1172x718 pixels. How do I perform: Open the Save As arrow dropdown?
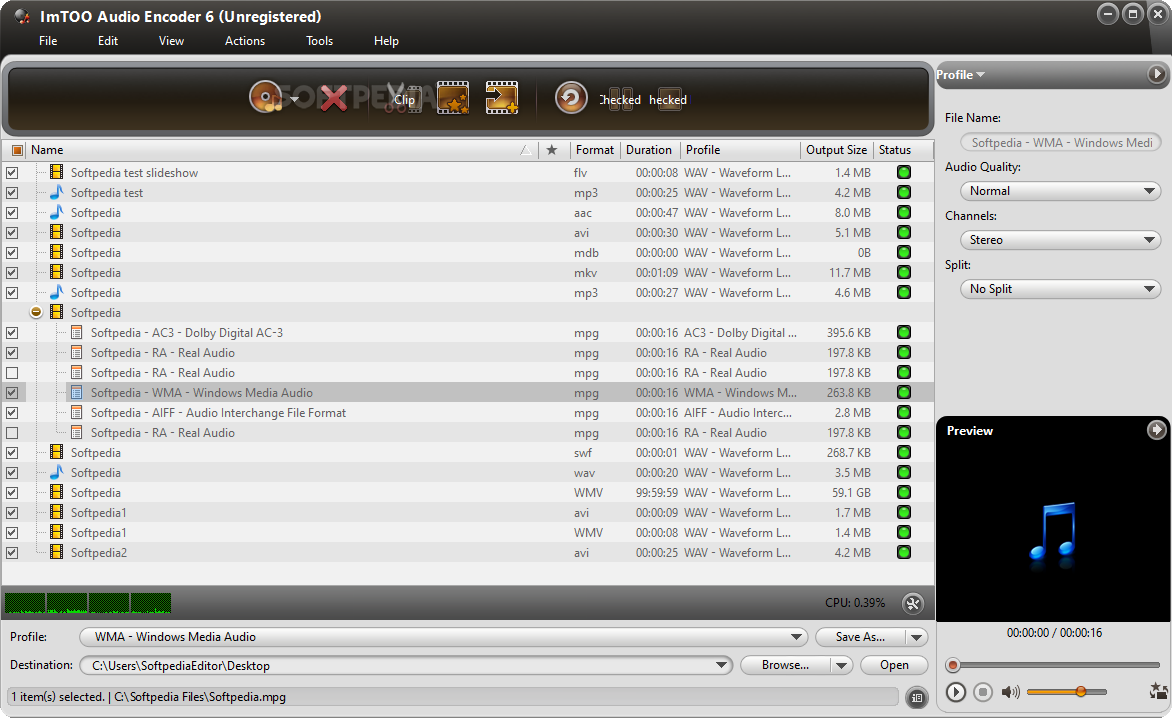[916, 637]
